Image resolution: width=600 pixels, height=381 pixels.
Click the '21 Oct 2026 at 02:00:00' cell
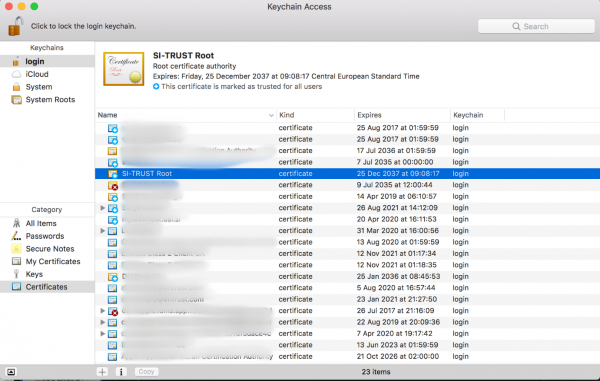tap(398, 357)
